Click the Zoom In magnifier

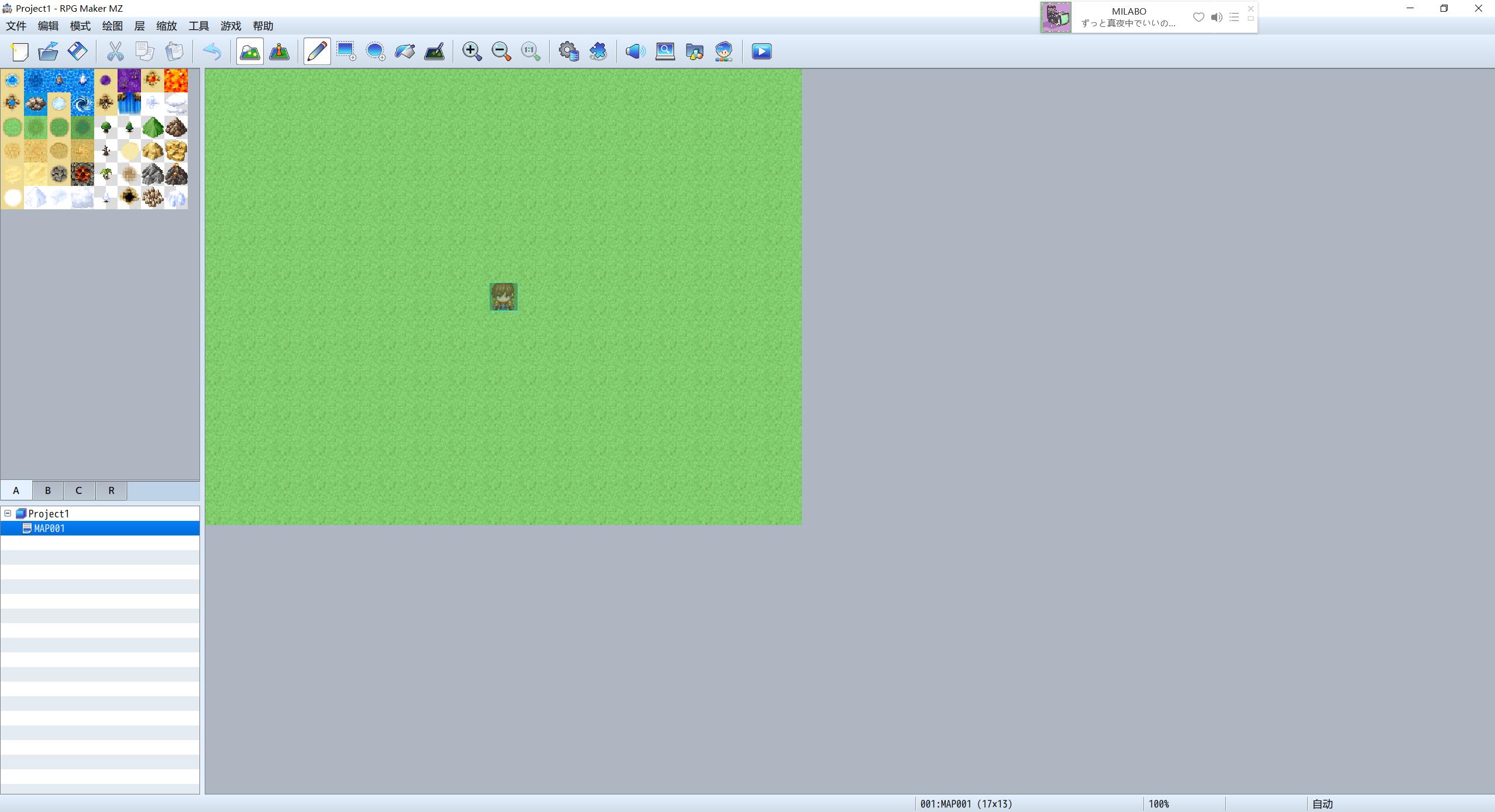pyautogui.click(x=471, y=51)
